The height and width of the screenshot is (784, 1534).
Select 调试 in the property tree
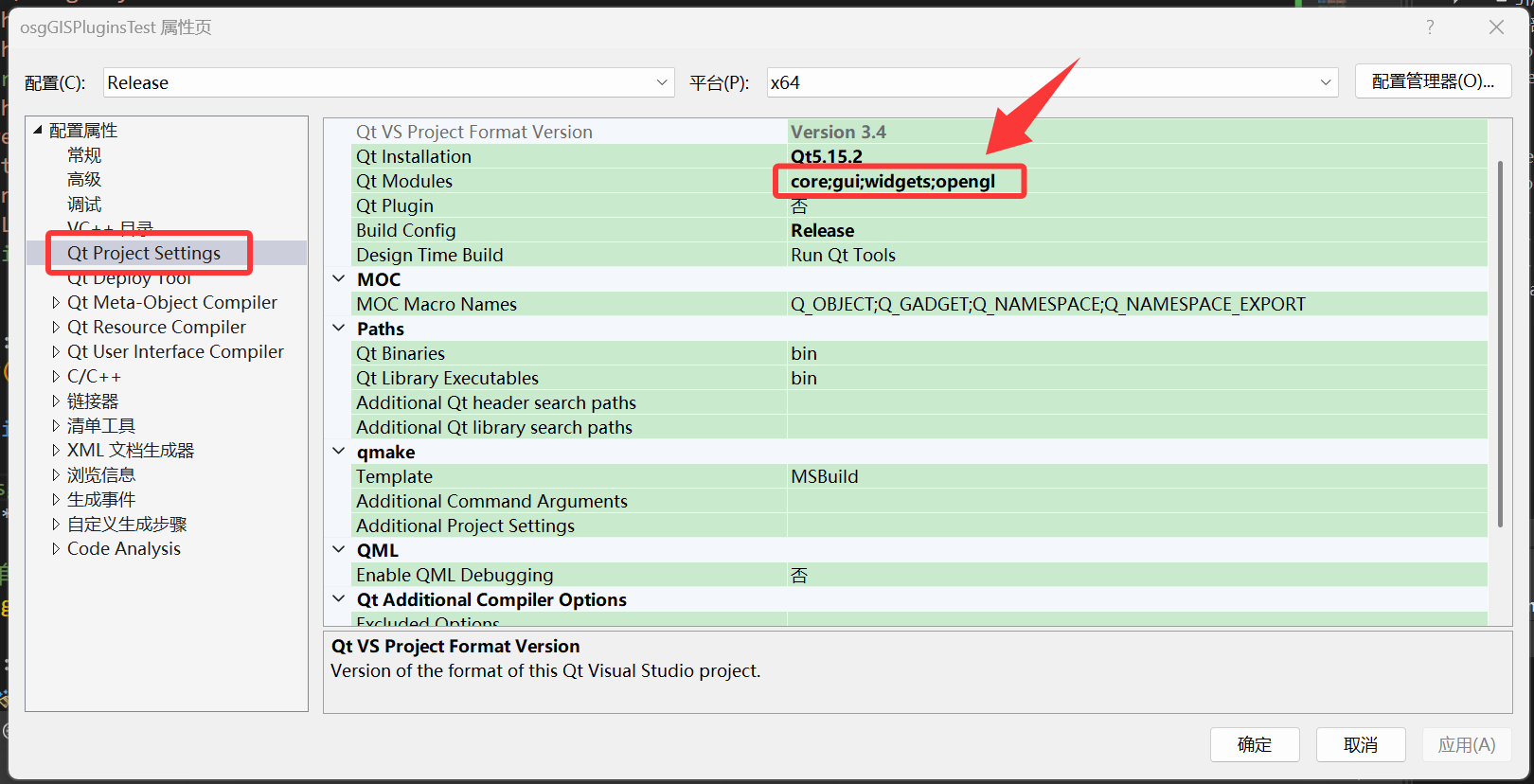pyautogui.click(x=84, y=204)
